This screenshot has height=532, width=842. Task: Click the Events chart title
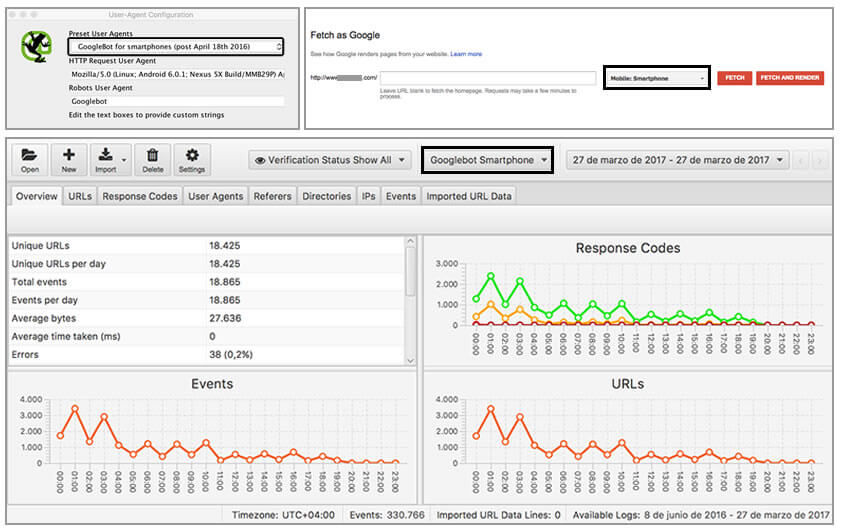[212, 384]
